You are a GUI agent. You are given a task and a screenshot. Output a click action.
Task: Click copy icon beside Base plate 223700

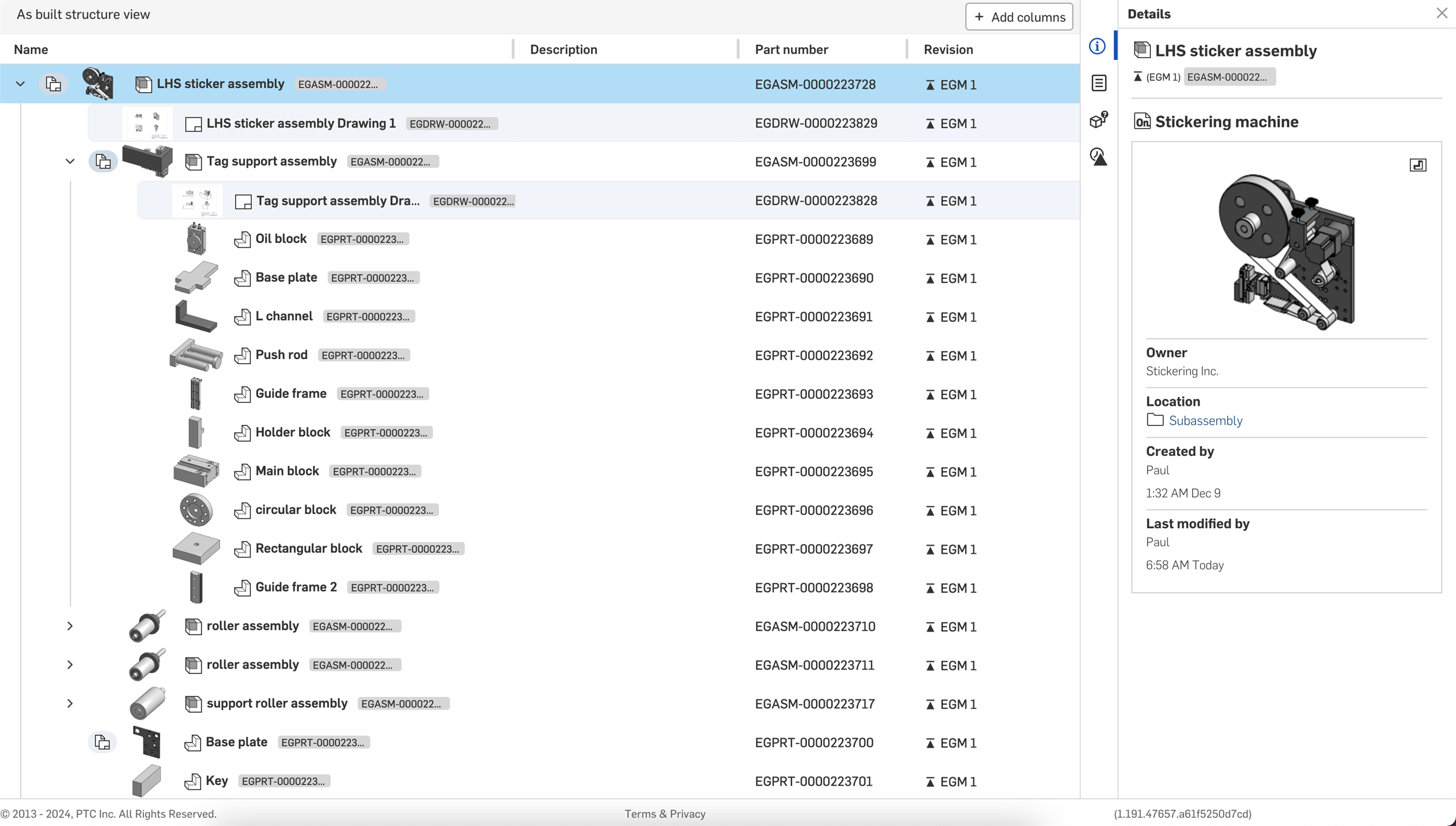[102, 742]
